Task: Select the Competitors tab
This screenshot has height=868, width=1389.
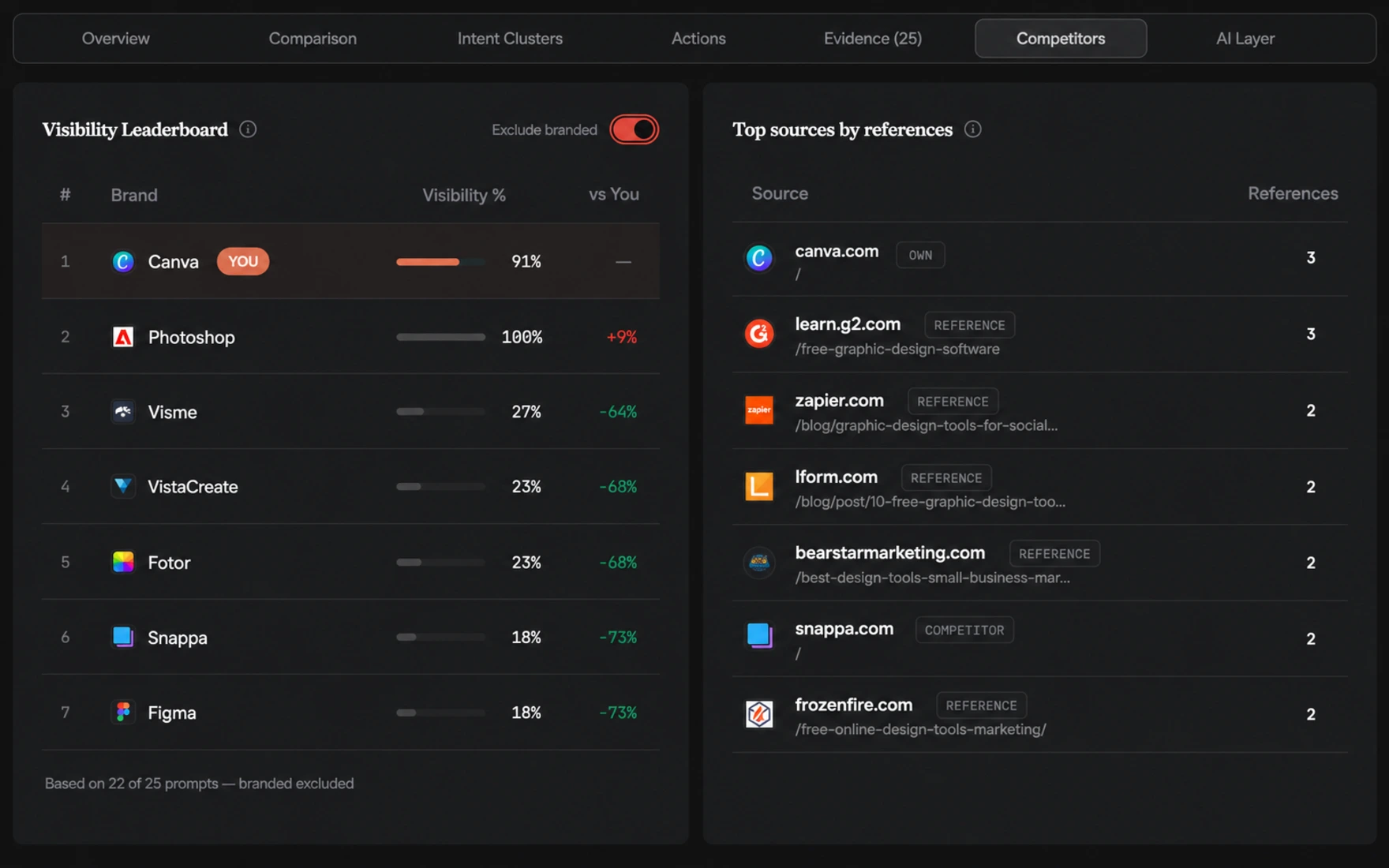Action: (1061, 38)
